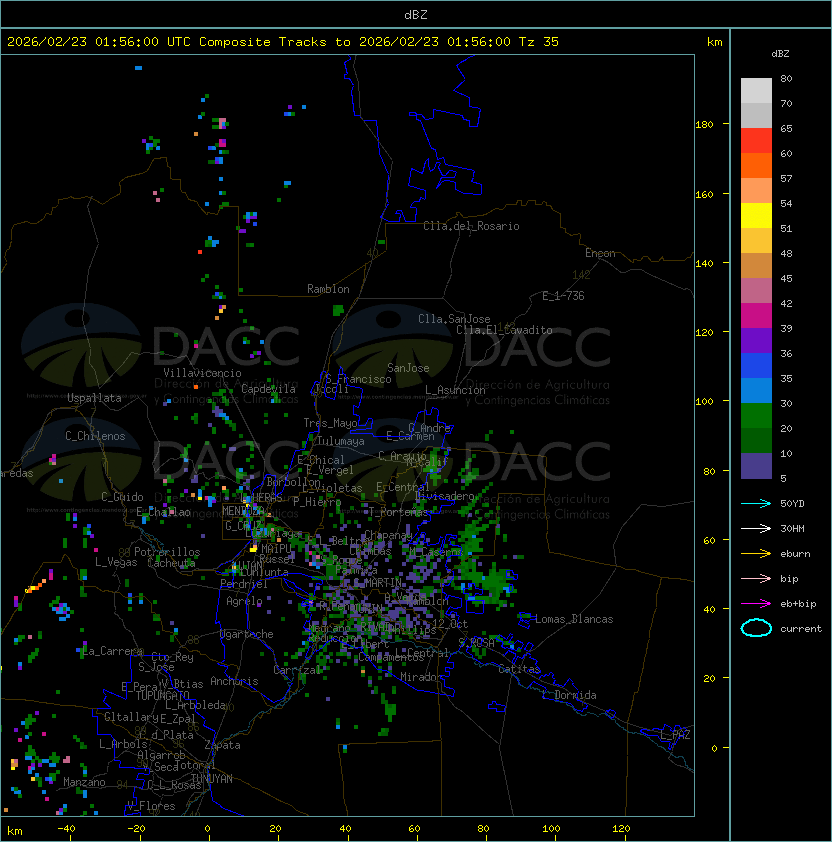The width and height of the screenshot is (832, 842).
Task: Click the 'TUPUNGATO' map label
Action: 162,696
